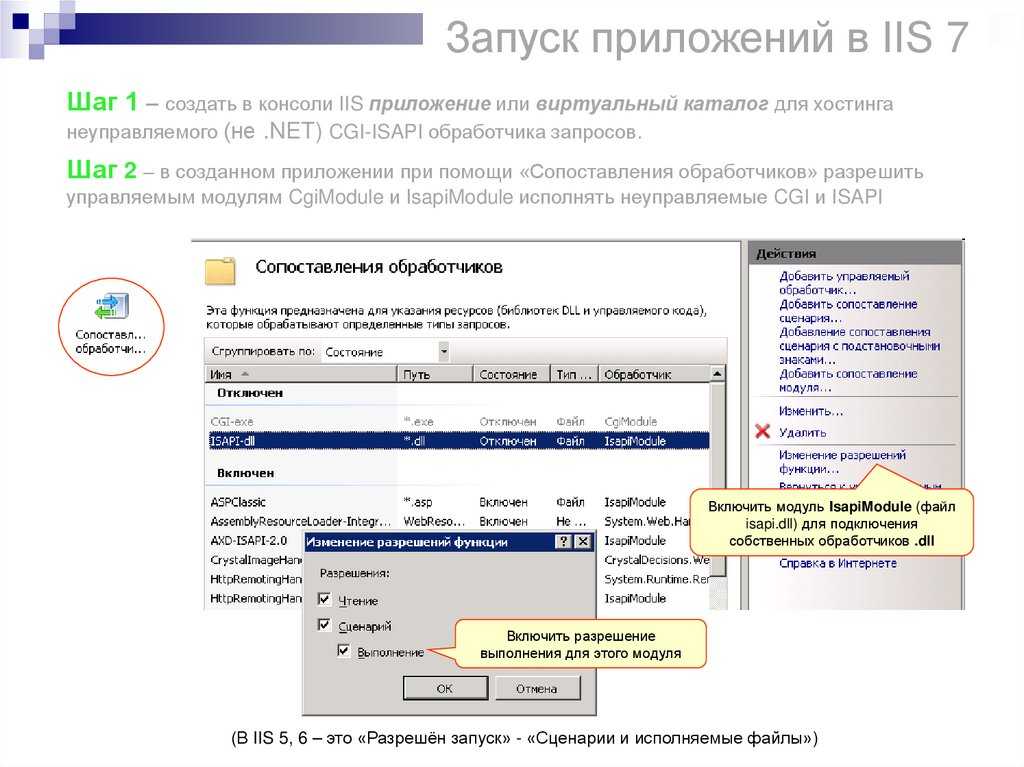The image size is (1024, 767).
Task: Sort by Тип column header
Action: [x=574, y=374]
